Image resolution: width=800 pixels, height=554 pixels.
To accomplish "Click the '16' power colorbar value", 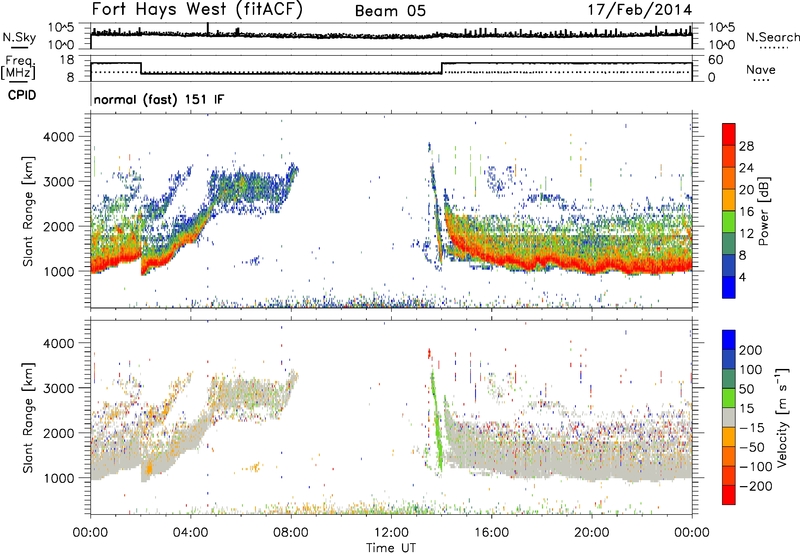I will pos(746,212).
